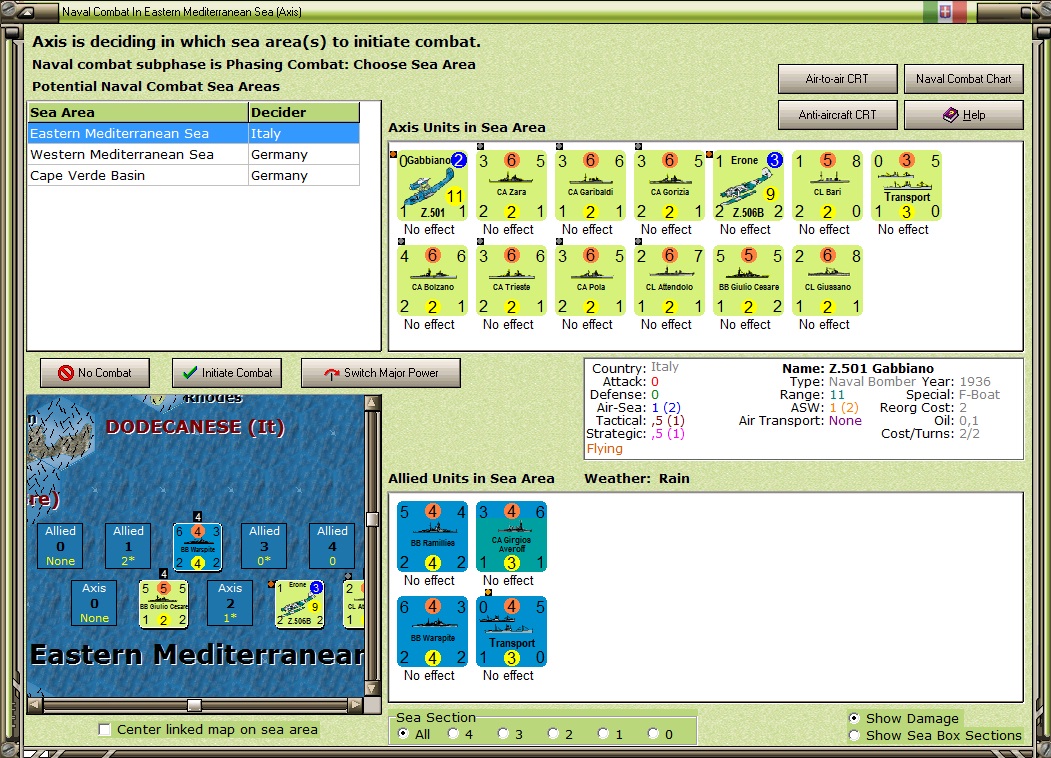Click the Axis sea box 2 on map
Image resolution: width=1051 pixels, height=758 pixels.
(x=229, y=603)
